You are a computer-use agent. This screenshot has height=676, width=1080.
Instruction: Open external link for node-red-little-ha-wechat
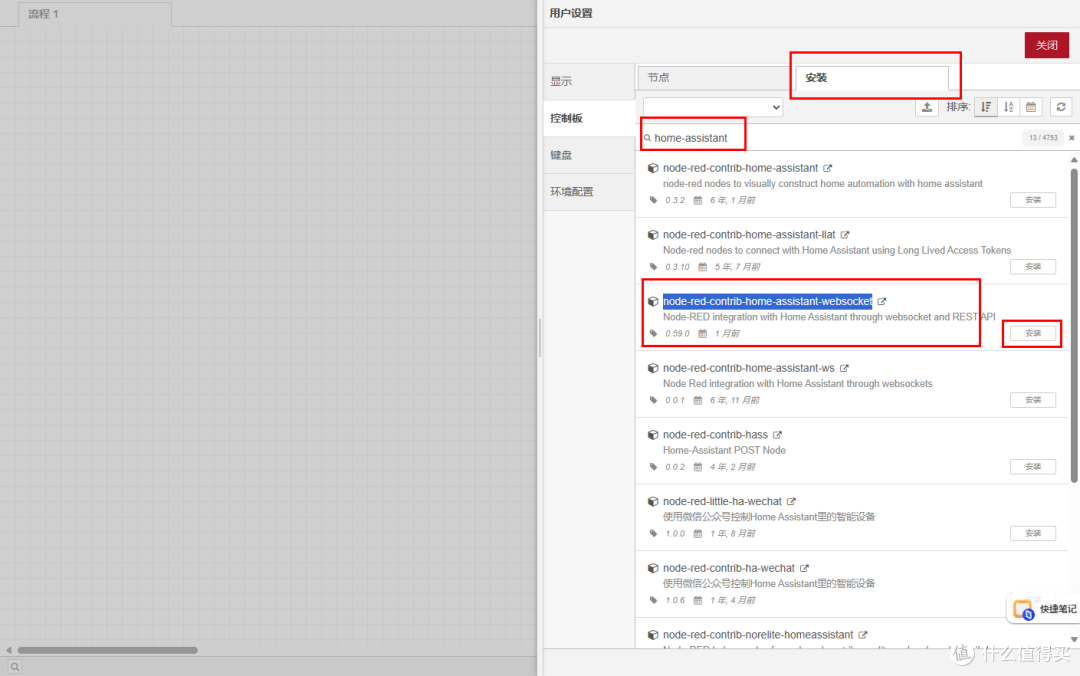[x=791, y=502]
